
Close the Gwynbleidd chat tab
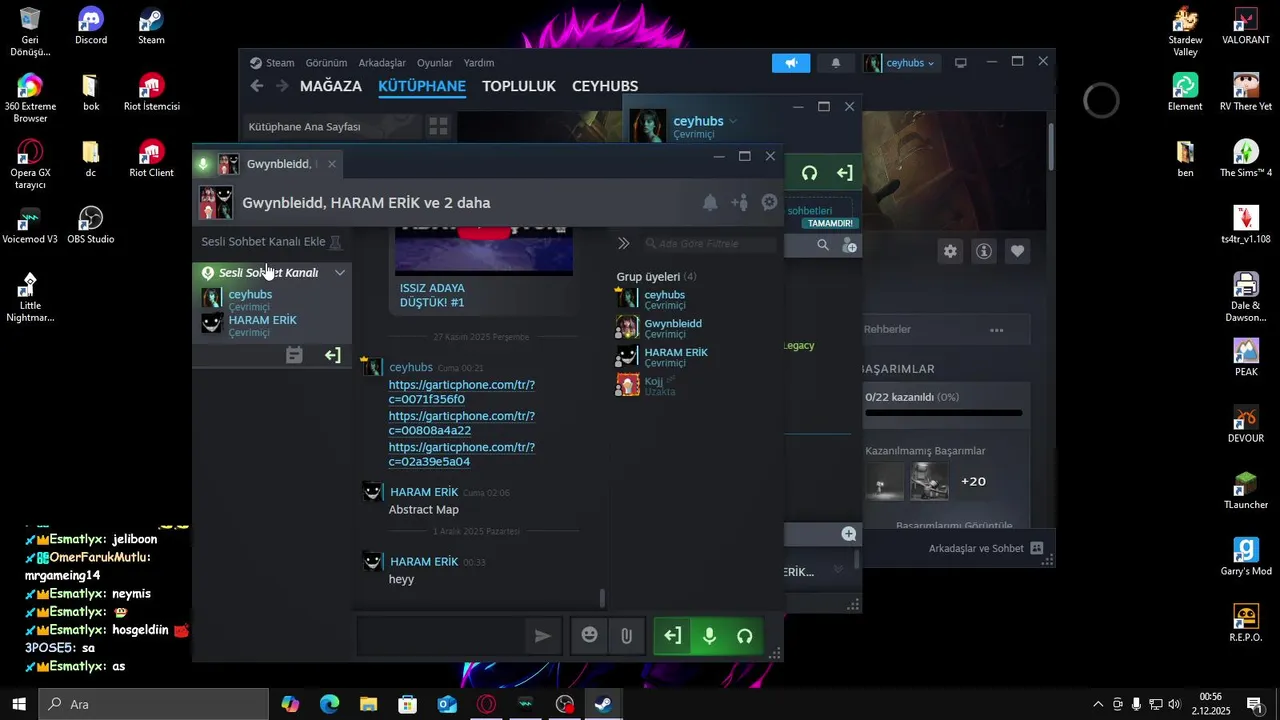[x=332, y=164]
